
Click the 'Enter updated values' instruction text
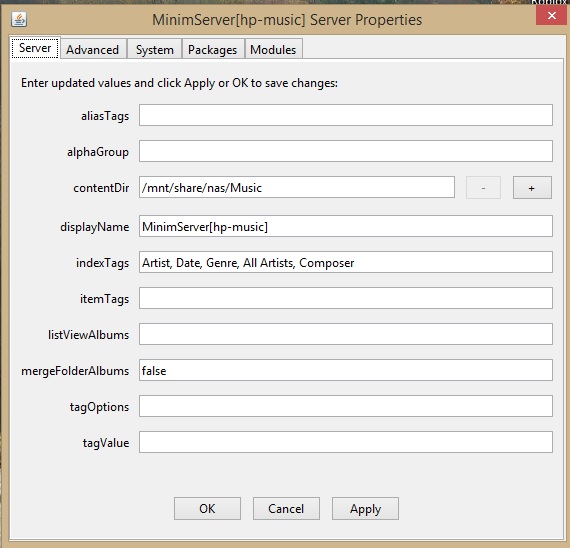pos(179,83)
